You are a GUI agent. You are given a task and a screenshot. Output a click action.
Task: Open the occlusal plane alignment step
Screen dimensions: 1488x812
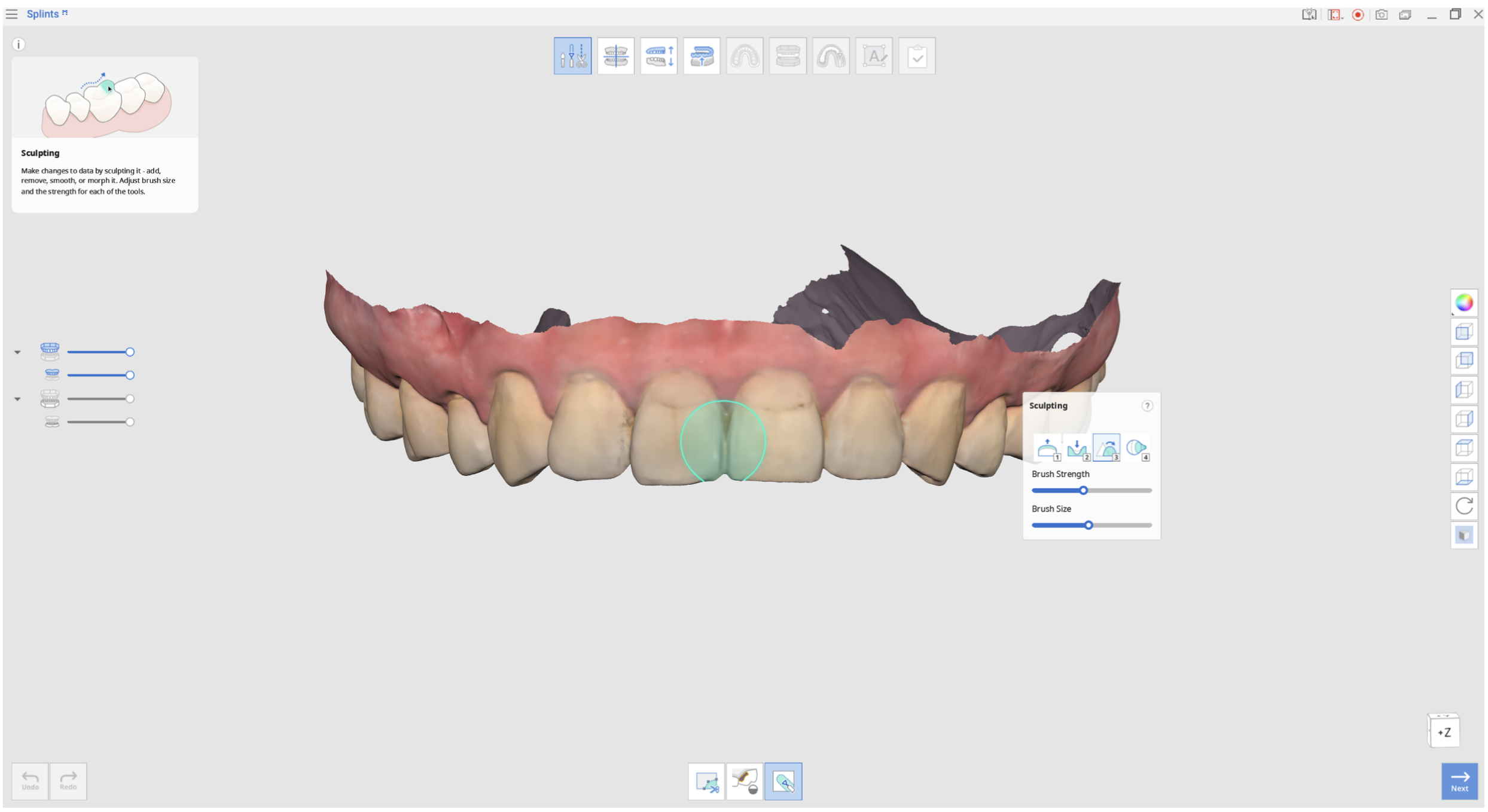click(x=615, y=56)
